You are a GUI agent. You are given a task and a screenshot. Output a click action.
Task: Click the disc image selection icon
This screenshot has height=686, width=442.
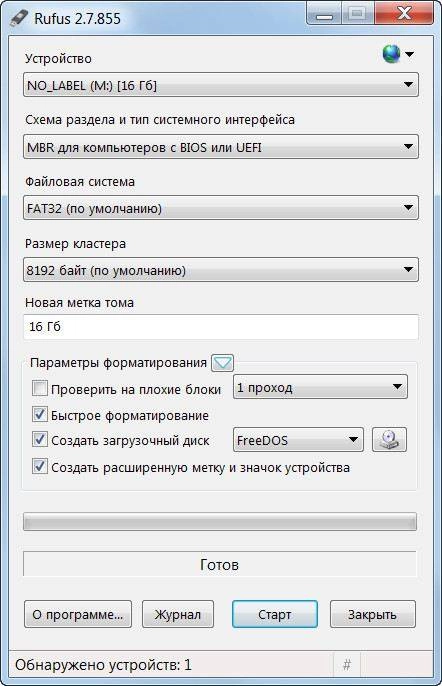(389, 439)
